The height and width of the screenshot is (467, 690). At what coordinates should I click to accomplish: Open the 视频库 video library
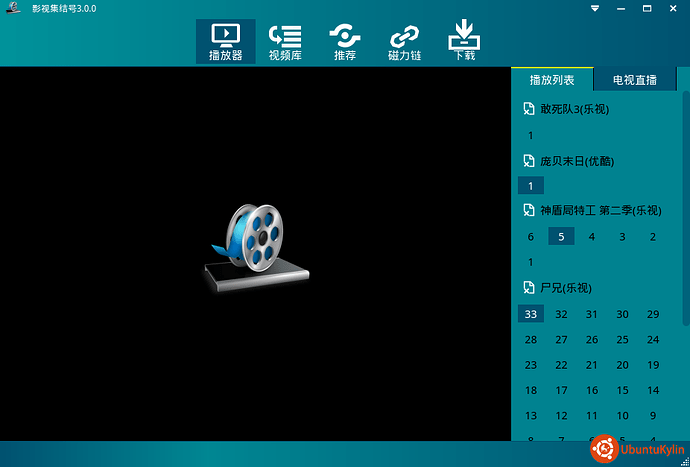[285, 42]
